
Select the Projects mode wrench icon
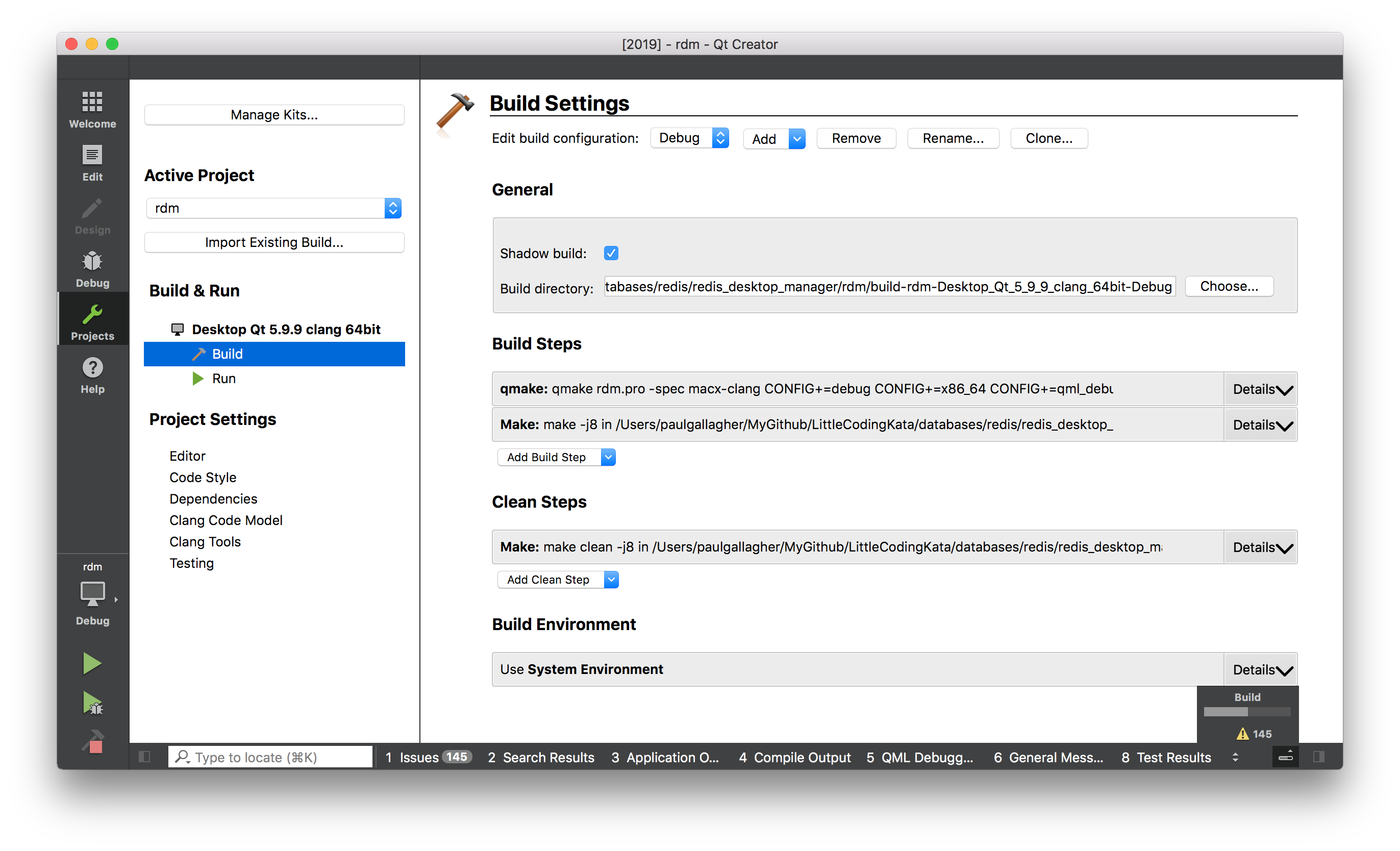[x=92, y=314]
